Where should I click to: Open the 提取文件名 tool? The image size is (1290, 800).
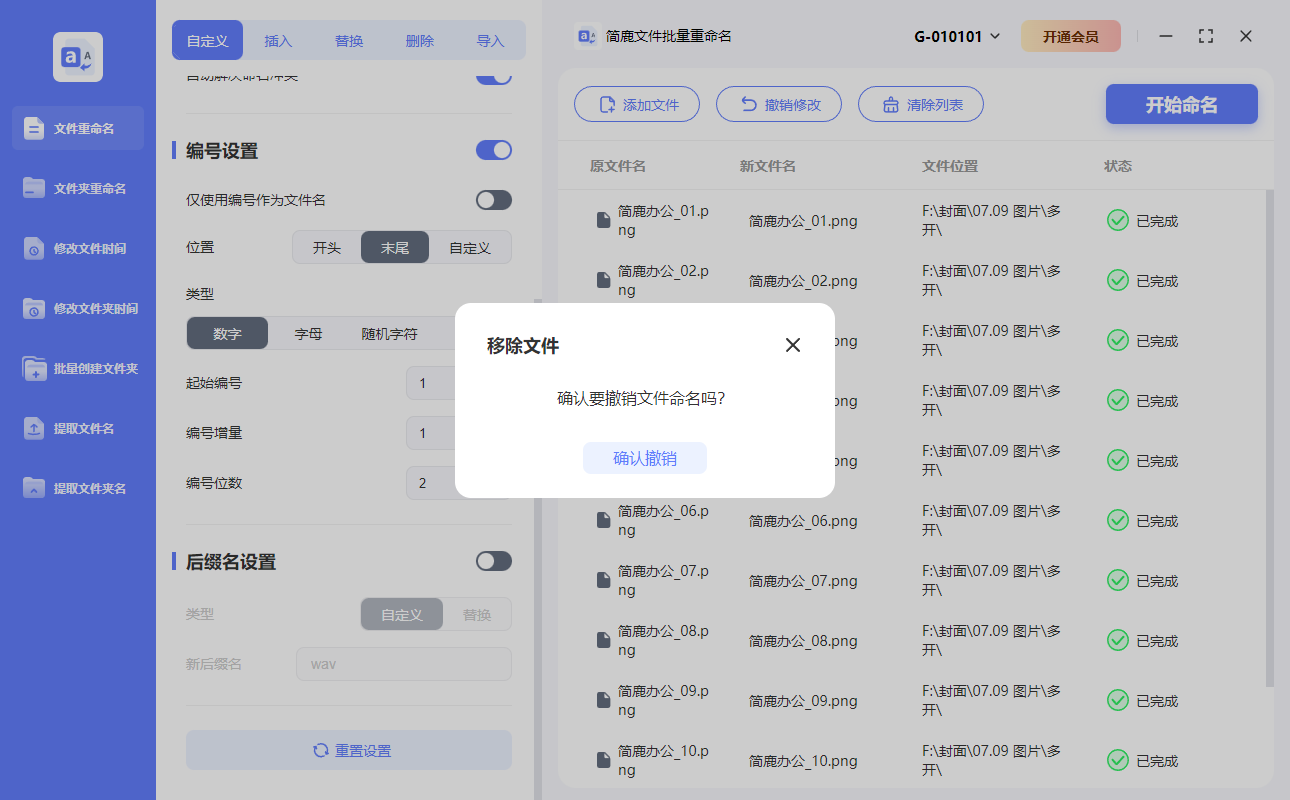77,428
